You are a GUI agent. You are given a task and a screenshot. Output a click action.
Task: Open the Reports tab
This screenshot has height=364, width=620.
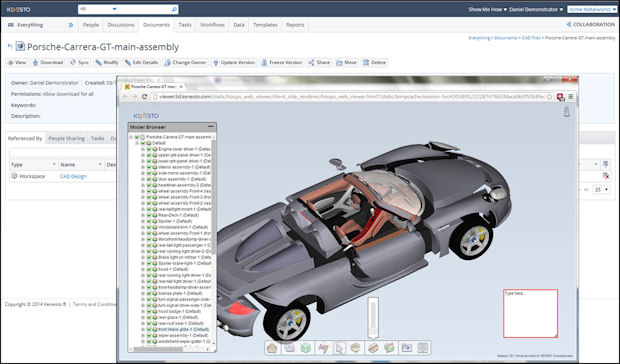[295, 25]
